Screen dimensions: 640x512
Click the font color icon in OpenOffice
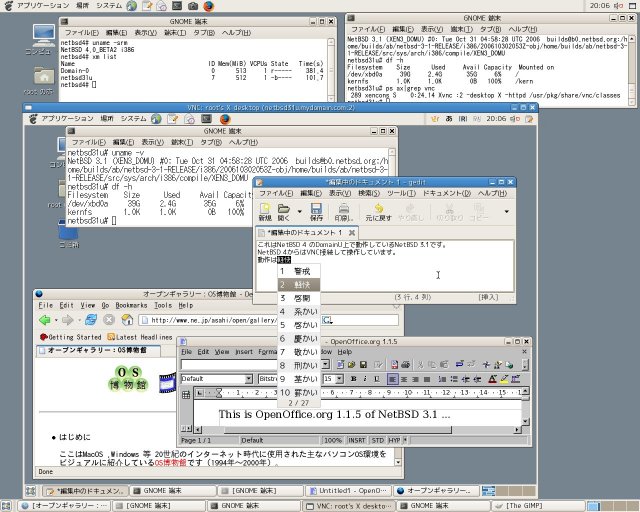click(x=493, y=379)
